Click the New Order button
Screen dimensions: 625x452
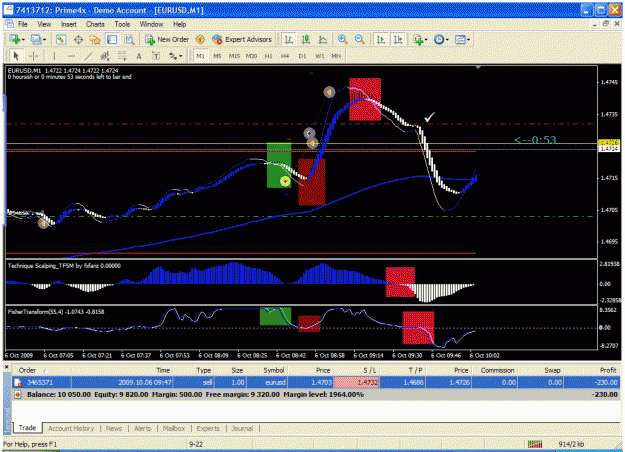coord(167,39)
